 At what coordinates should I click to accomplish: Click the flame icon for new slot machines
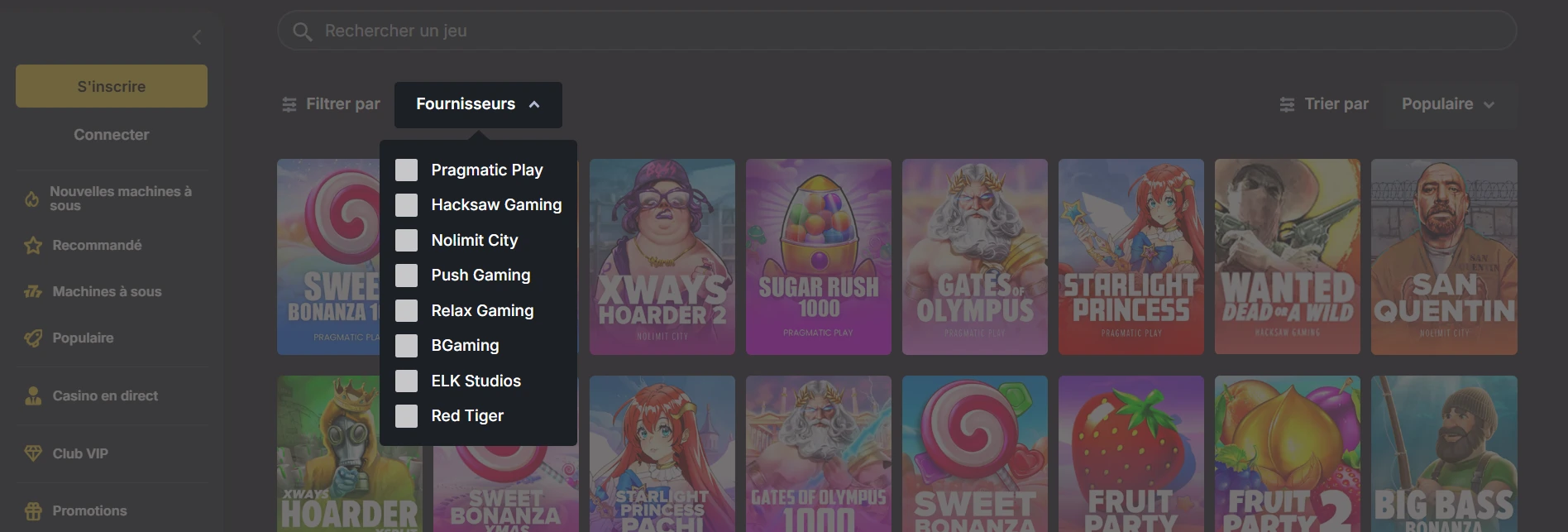32,199
